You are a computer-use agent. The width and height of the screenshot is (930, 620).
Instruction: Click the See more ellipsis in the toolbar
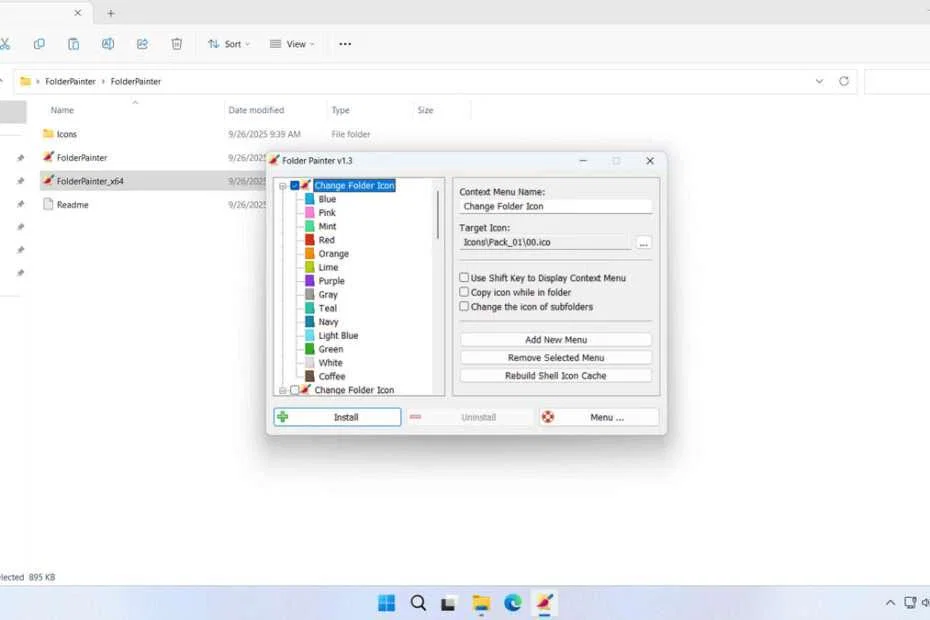click(345, 44)
